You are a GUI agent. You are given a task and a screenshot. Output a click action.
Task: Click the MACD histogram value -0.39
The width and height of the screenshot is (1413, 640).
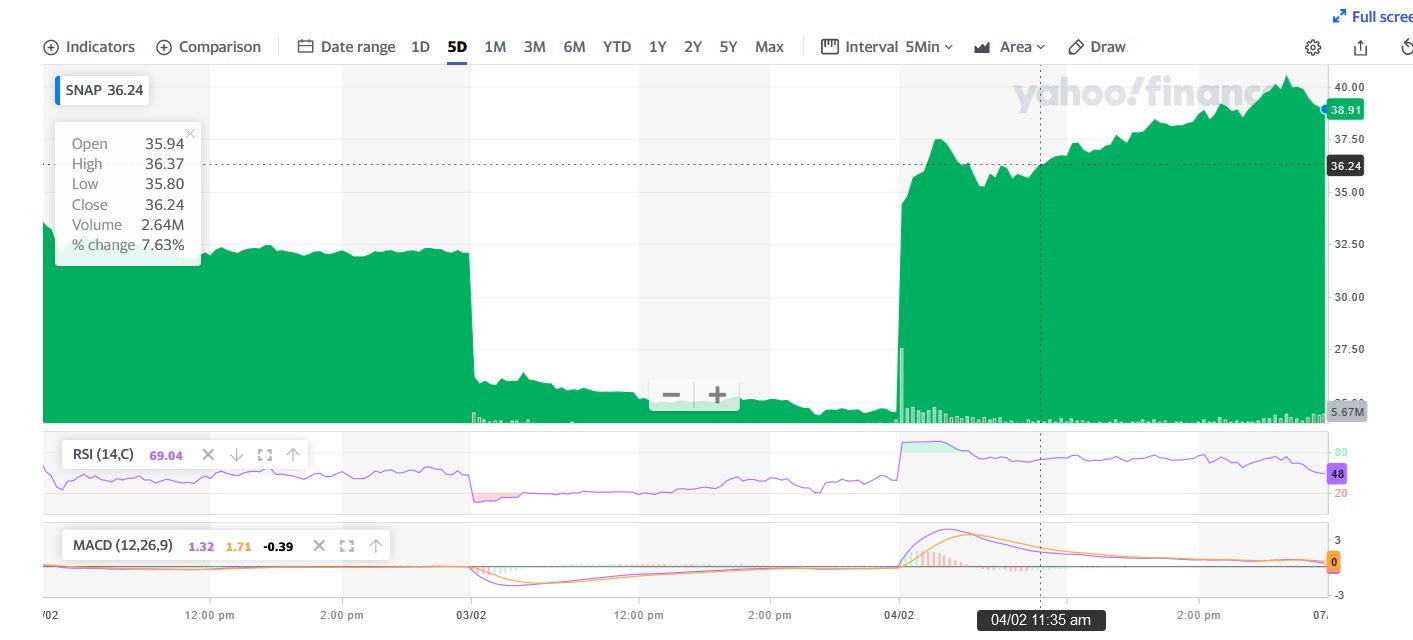coord(278,546)
